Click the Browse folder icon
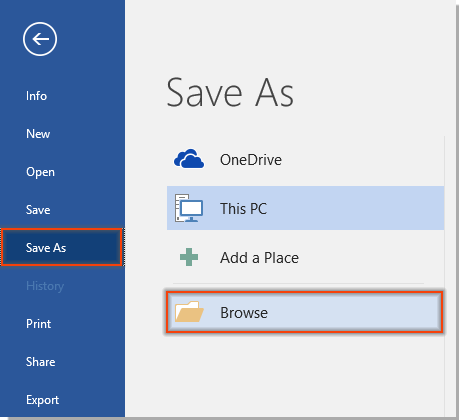Screen dimensions: 459x420 189,312
